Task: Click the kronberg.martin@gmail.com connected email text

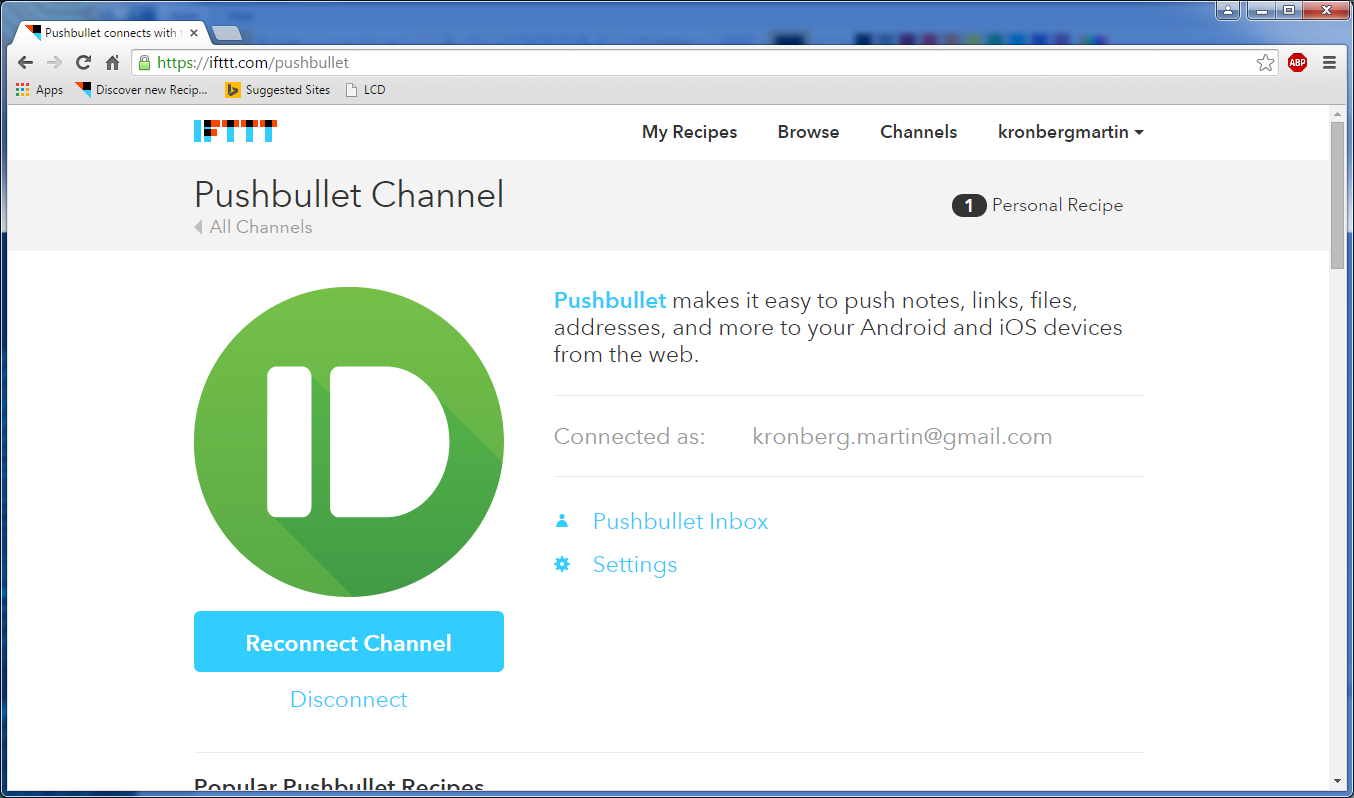Action: tap(902, 437)
